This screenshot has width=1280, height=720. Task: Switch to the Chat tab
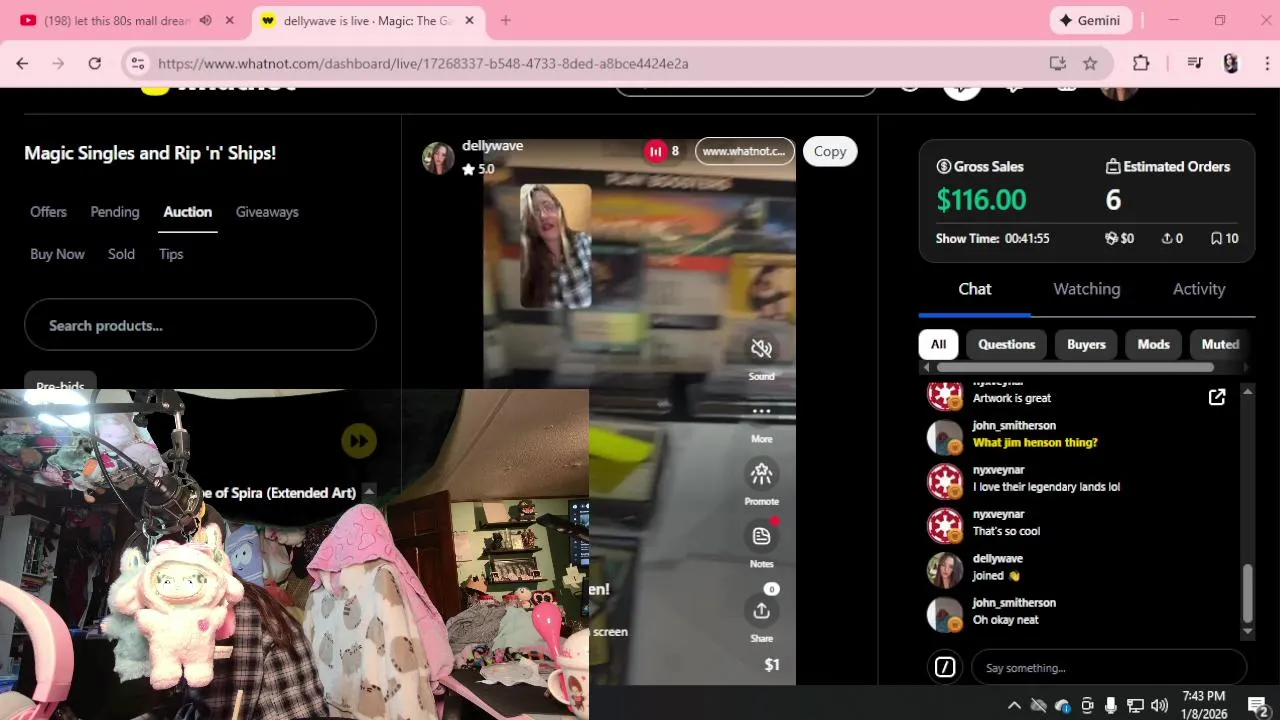pos(975,289)
